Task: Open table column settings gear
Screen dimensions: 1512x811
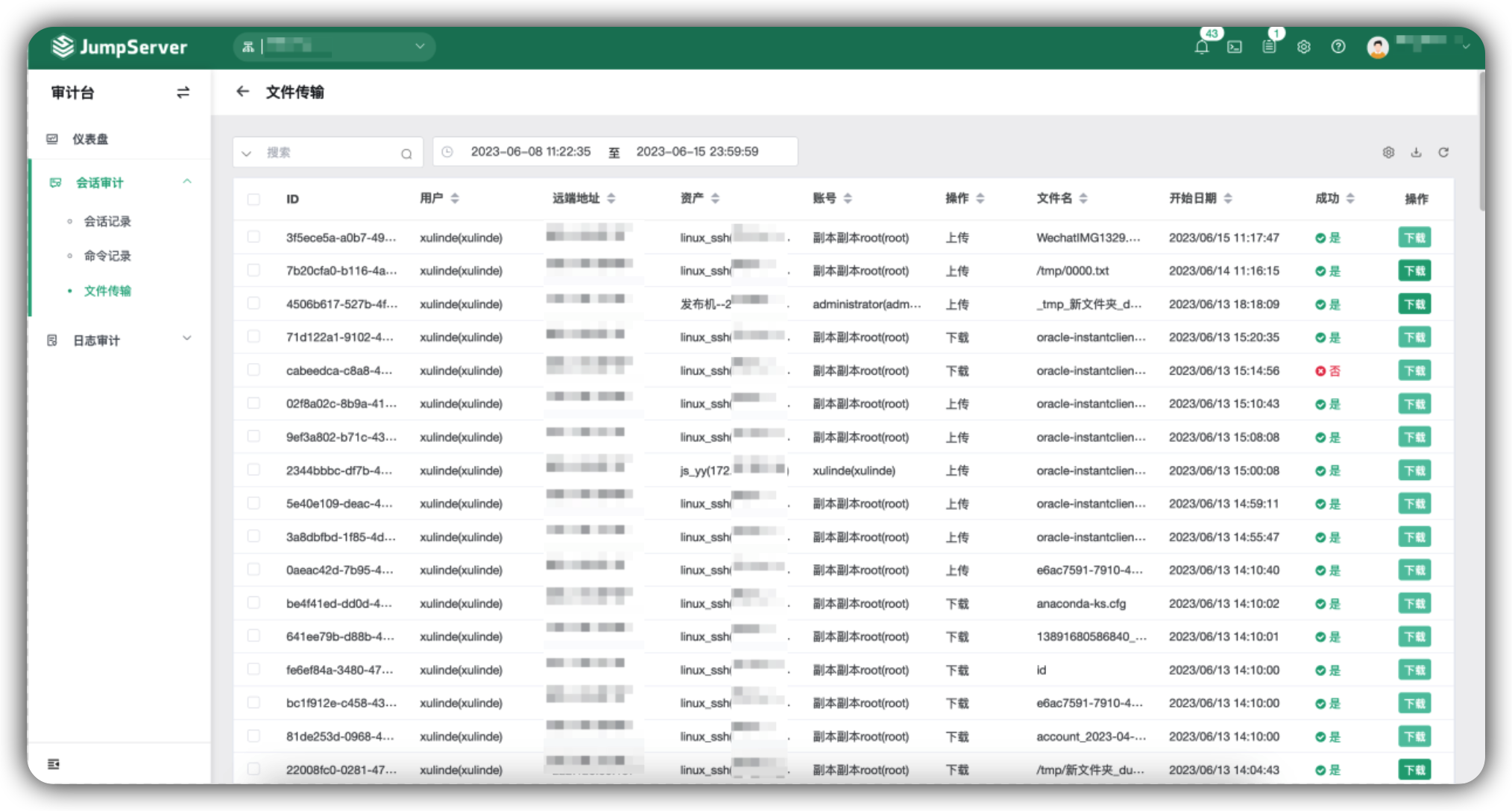Action: click(1388, 152)
